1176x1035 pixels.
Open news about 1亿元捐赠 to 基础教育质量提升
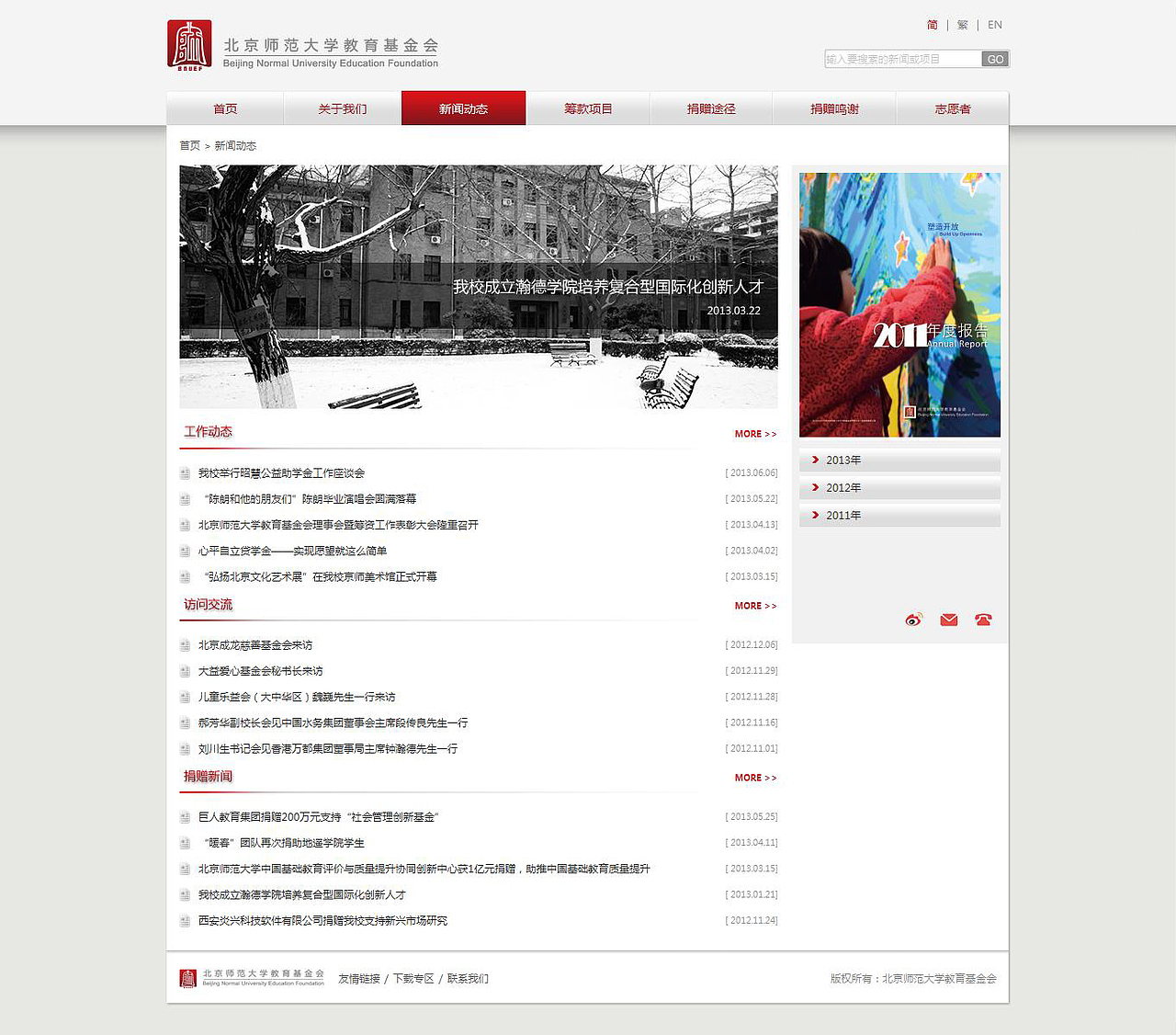pyautogui.click(x=424, y=869)
